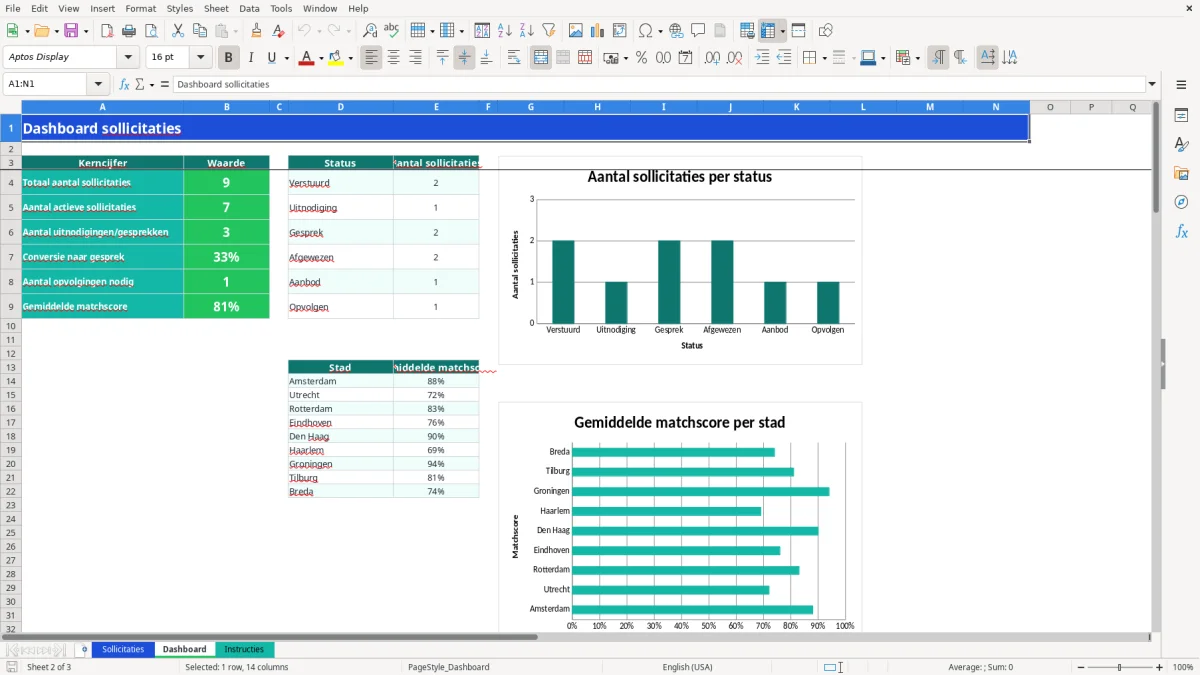This screenshot has height=675, width=1200.
Task: Toggle Underline formatting
Action: pos(271,58)
